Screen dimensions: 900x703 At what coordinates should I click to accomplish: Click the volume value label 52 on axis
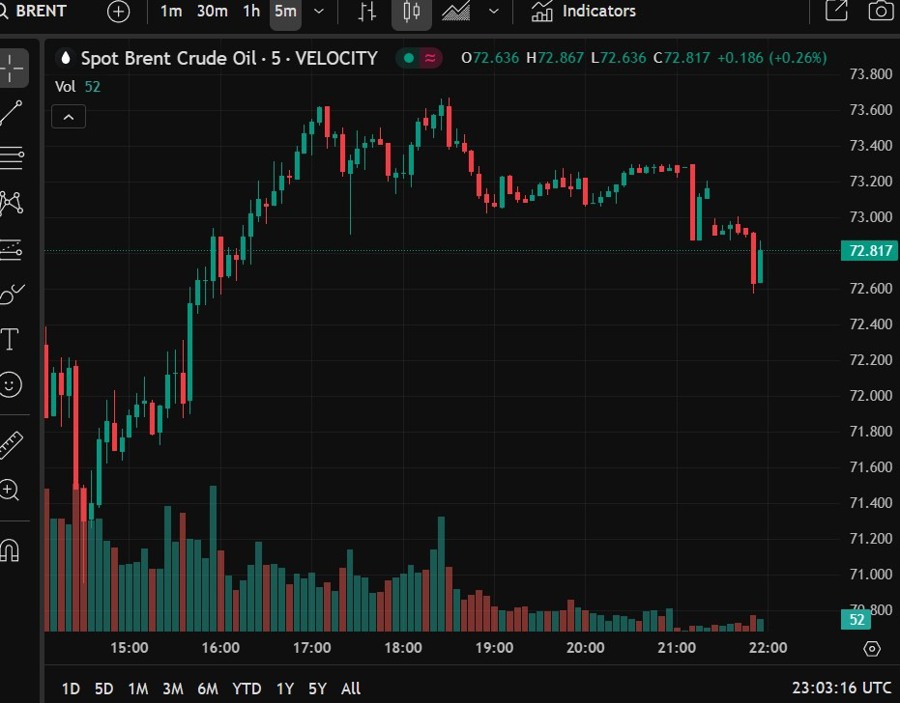coord(856,619)
